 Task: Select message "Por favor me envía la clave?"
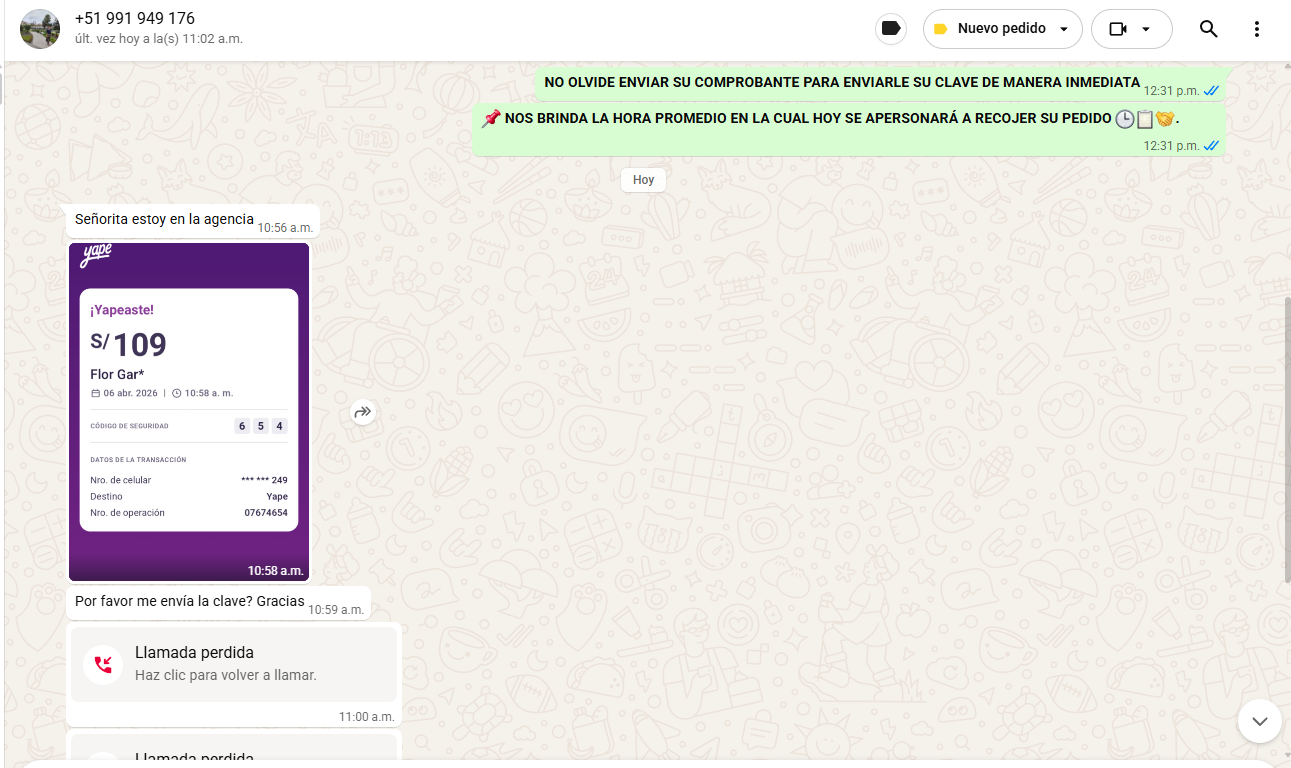click(189, 602)
